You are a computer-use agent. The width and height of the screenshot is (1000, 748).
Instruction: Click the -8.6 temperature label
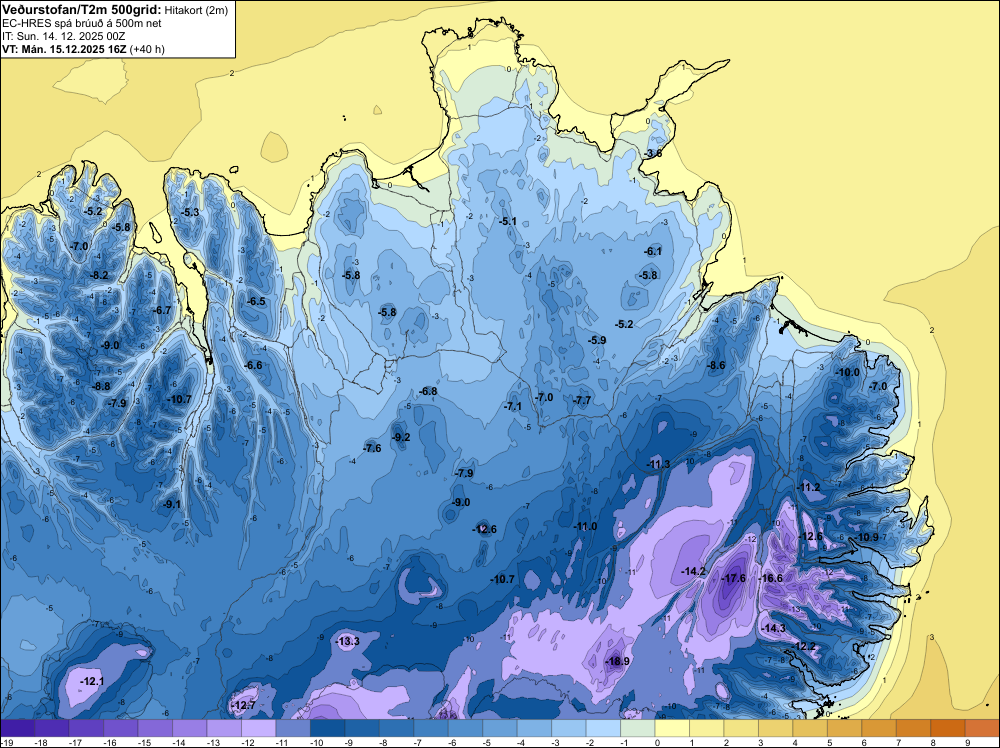click(716, 365)
